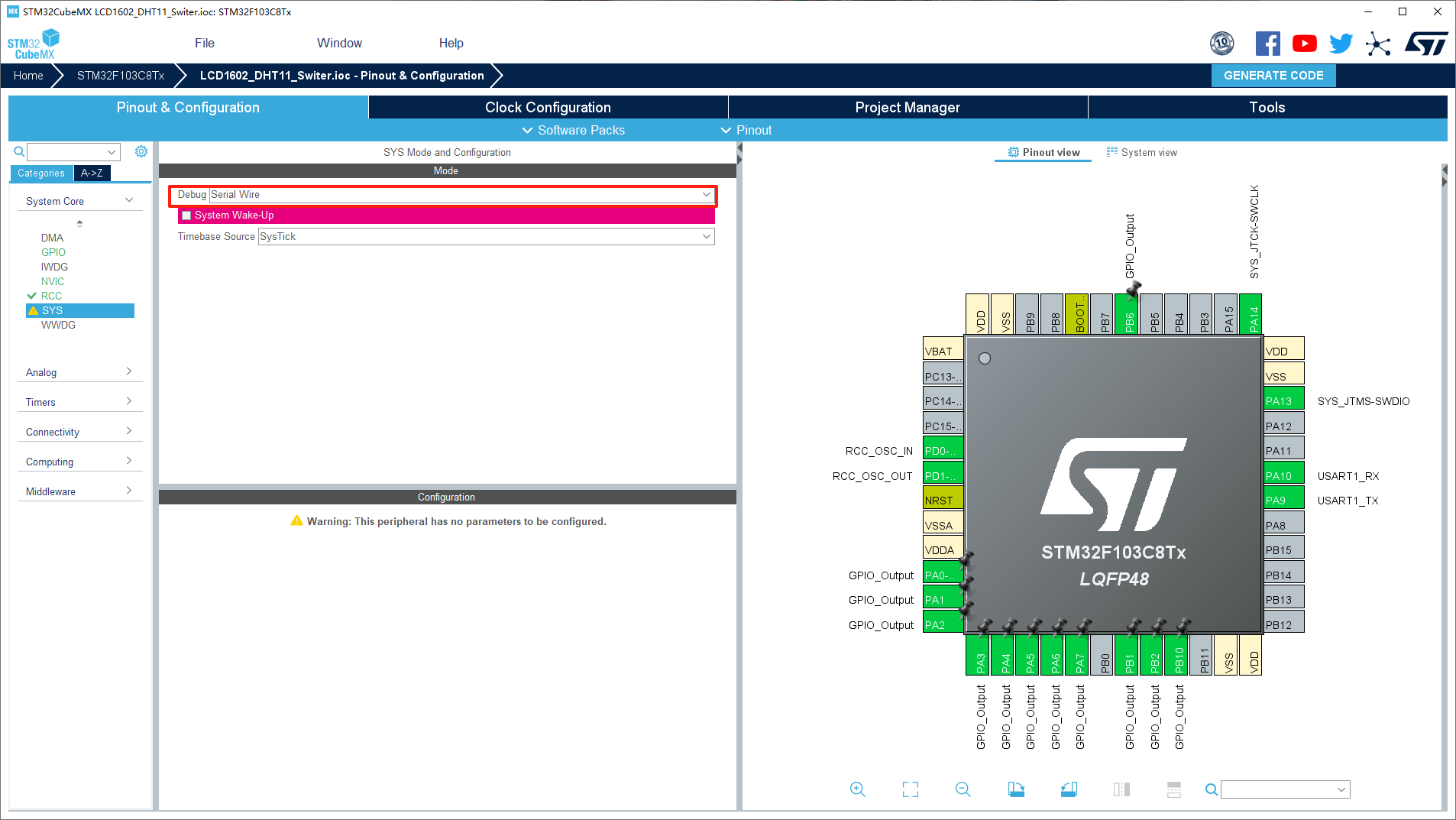
Task: Open the Facebook link icon
Action: pyautogui.click(x=1267, y=44)
